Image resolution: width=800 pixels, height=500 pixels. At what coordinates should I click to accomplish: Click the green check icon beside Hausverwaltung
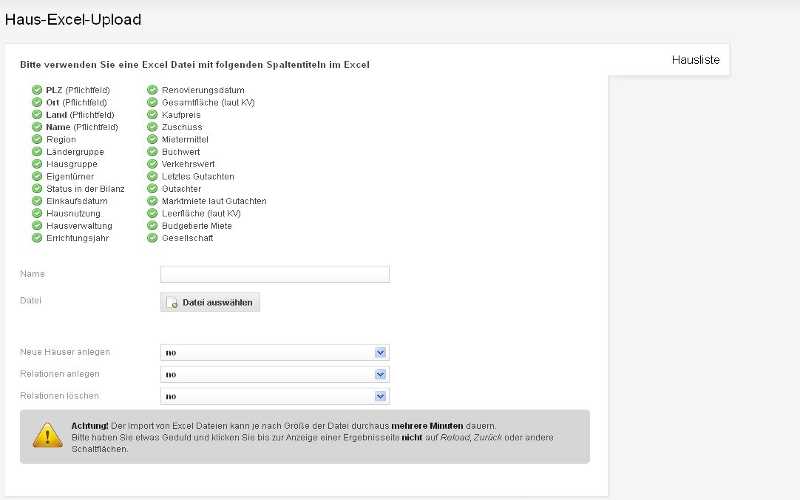click(x=37, y=226)
